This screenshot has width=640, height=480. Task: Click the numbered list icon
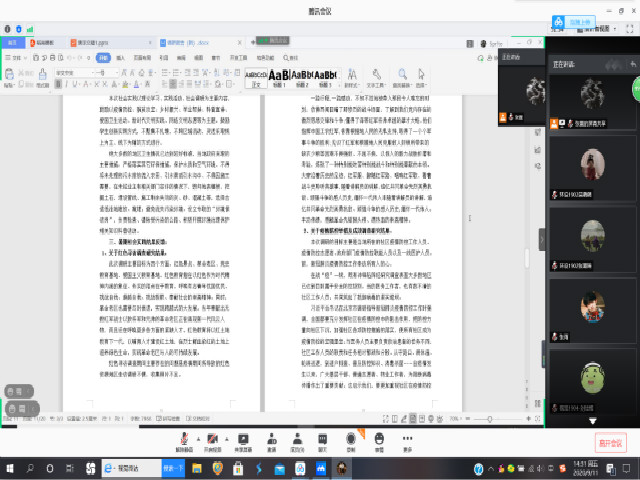(x=176, y=73)
